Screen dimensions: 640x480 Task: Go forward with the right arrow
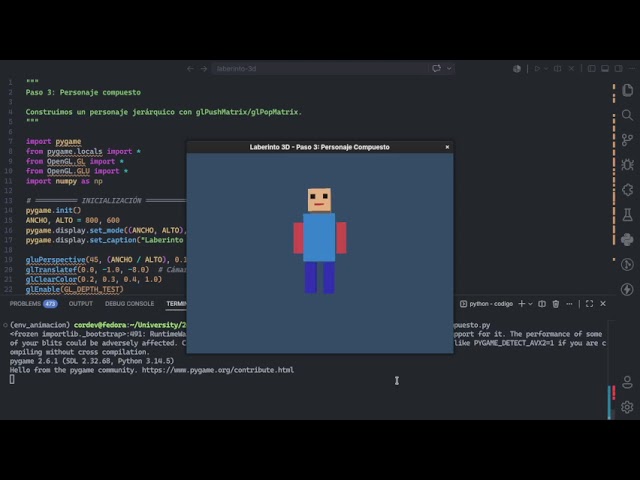[204, 69]
